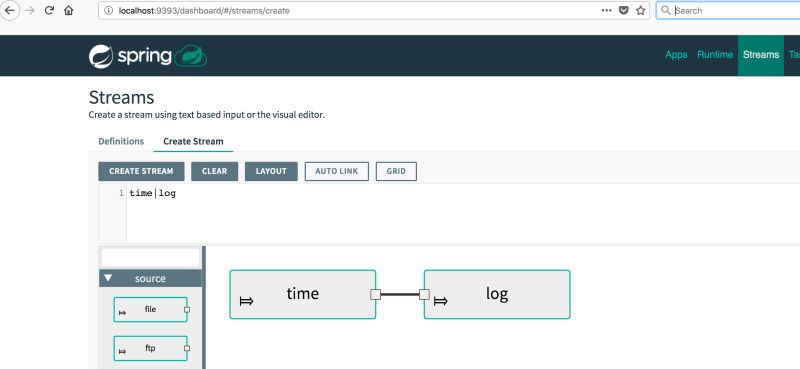Bookmark this page with the star icon

pos(640,10)
